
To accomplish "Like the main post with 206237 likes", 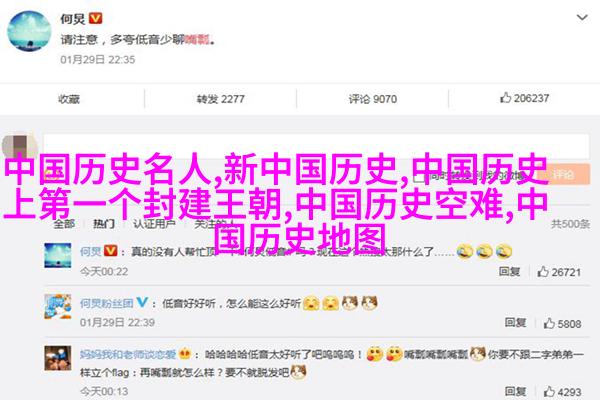I will pos(524,98).
